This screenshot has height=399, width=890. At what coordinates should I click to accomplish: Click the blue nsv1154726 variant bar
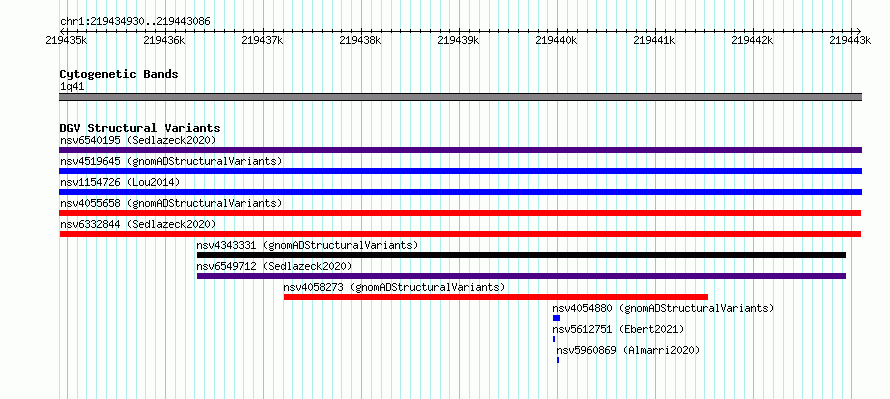[x=460, y=192]
